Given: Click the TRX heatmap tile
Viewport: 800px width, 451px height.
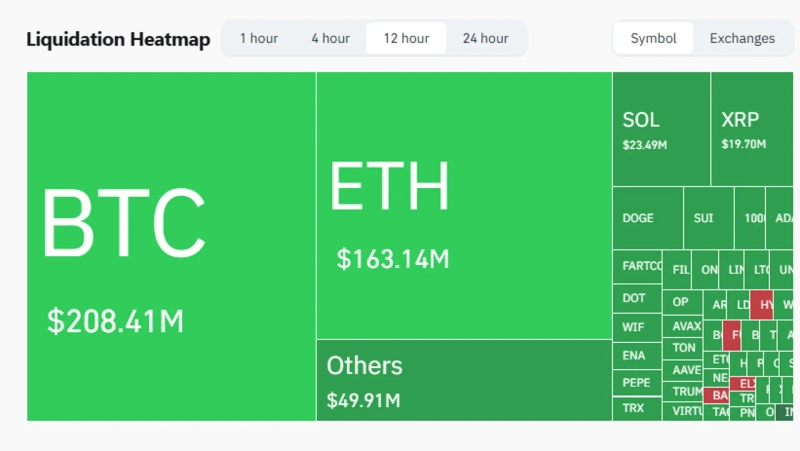Looking at the screenshot, I should 635,408.
